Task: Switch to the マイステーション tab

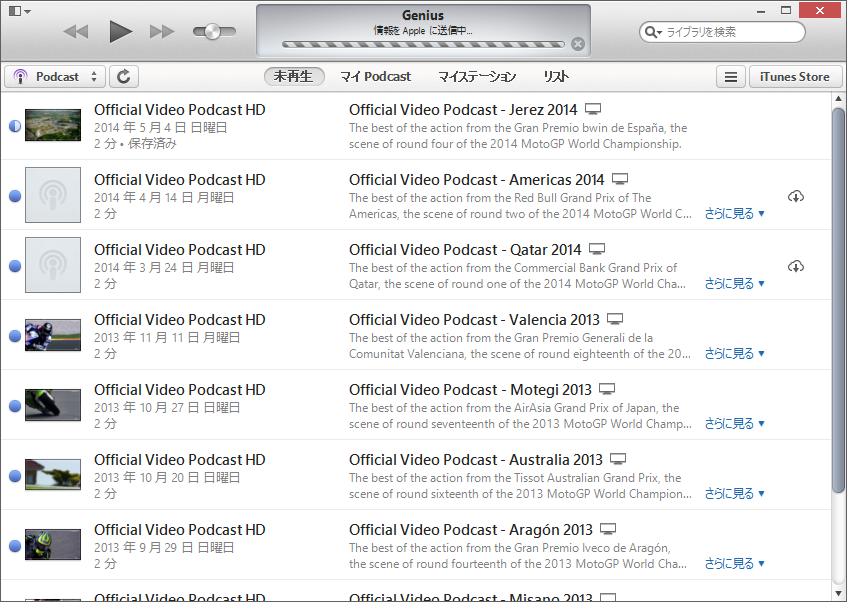Action: click(x=477, y=77)
